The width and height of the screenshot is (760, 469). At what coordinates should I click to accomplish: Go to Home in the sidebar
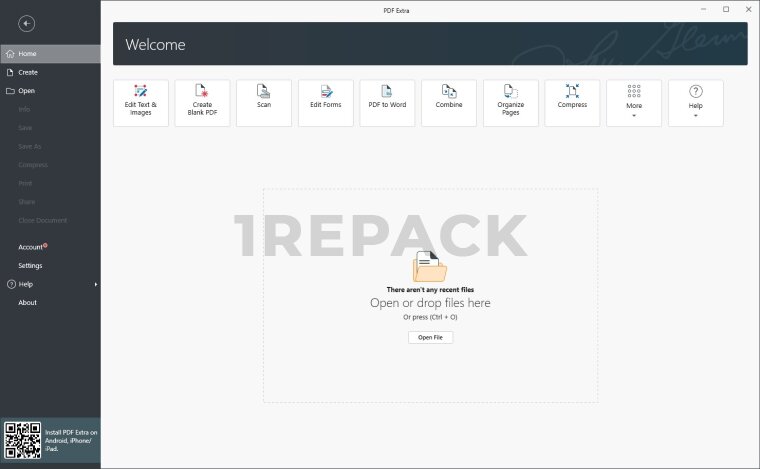50,54
